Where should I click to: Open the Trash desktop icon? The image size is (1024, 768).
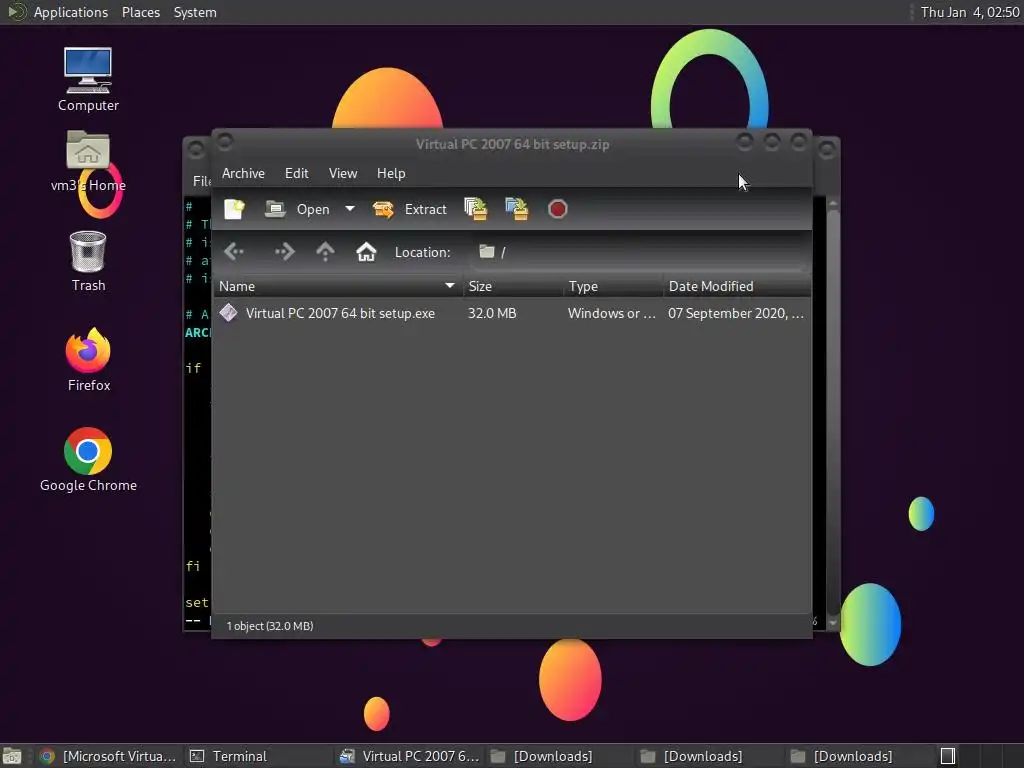pos(88,261)
